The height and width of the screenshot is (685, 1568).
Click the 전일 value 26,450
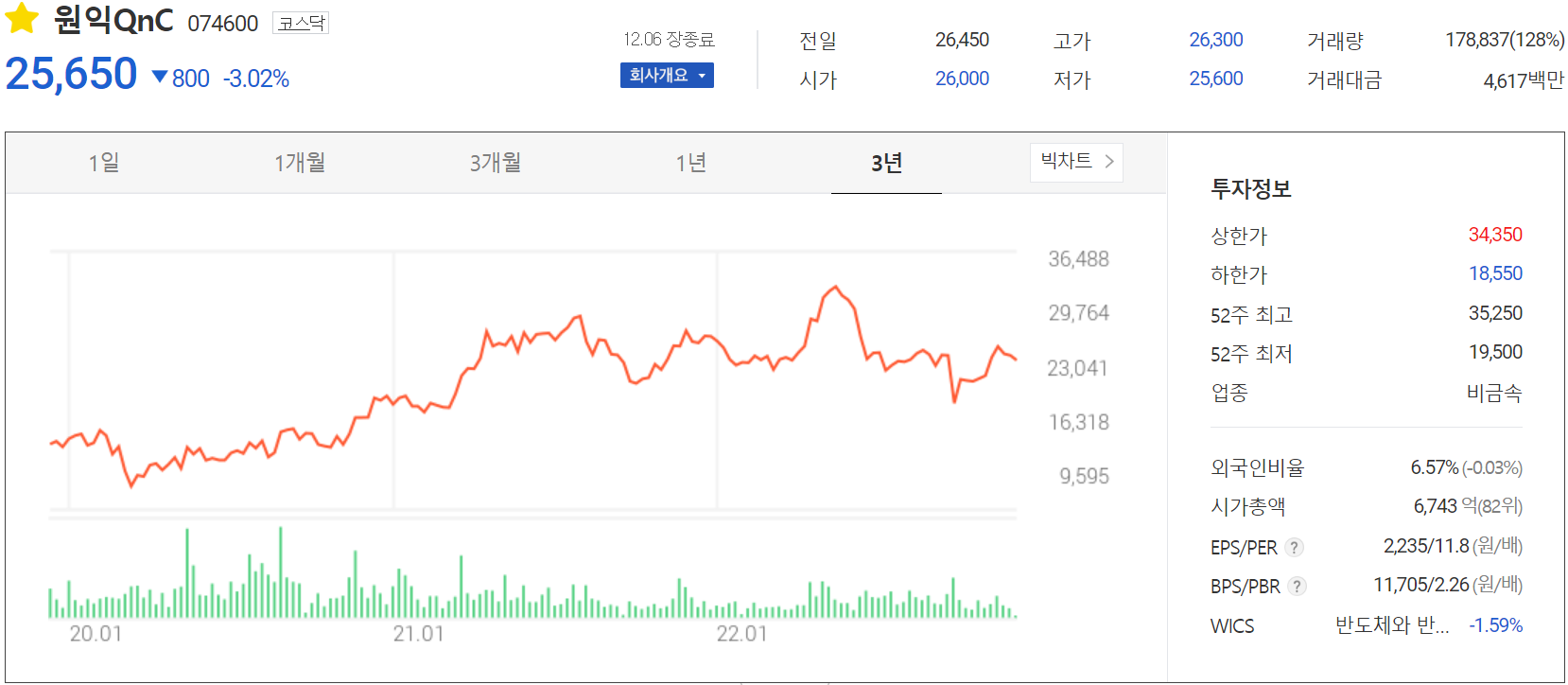click(x=962, y=40)
